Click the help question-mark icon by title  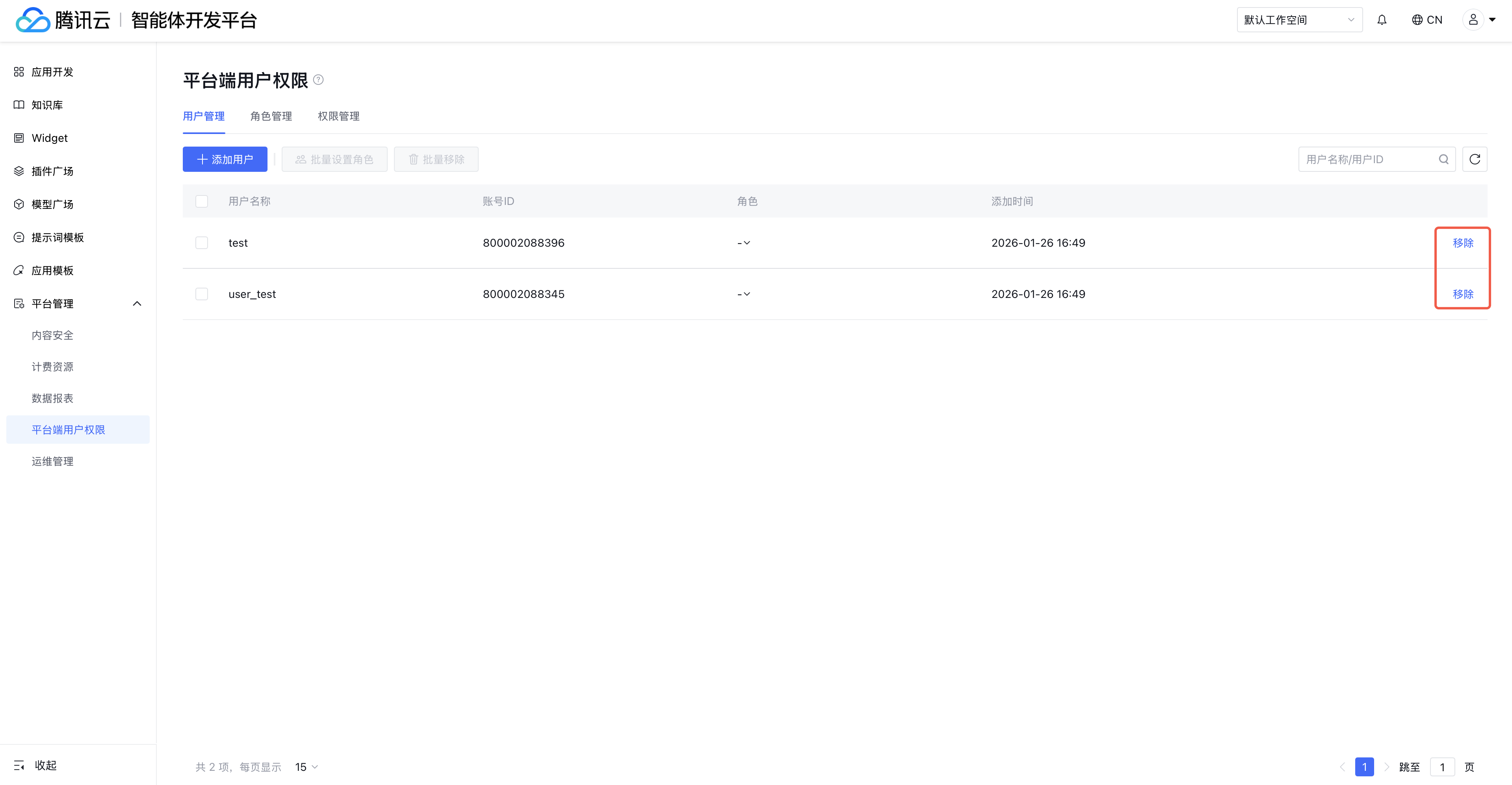point(318,80)
